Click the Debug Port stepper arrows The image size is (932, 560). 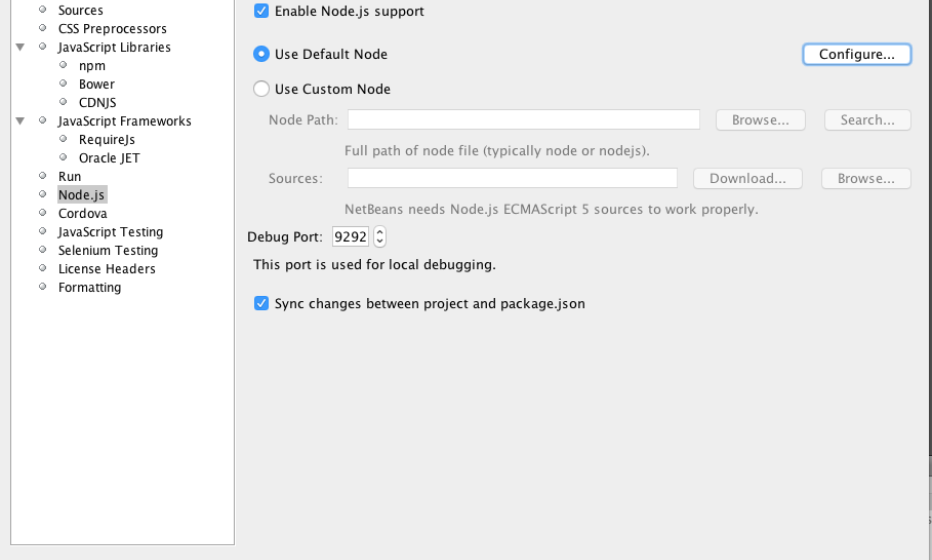click(x=379, y=237)
